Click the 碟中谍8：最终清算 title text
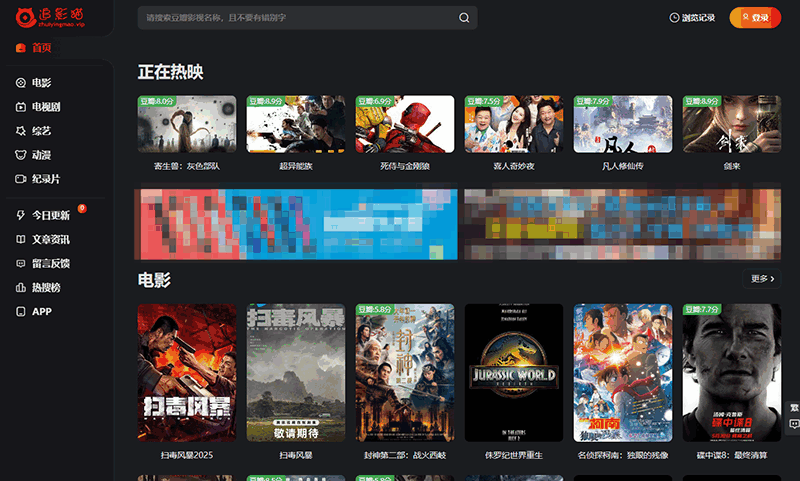The image size is (800, 481). (x=732, y=455)
